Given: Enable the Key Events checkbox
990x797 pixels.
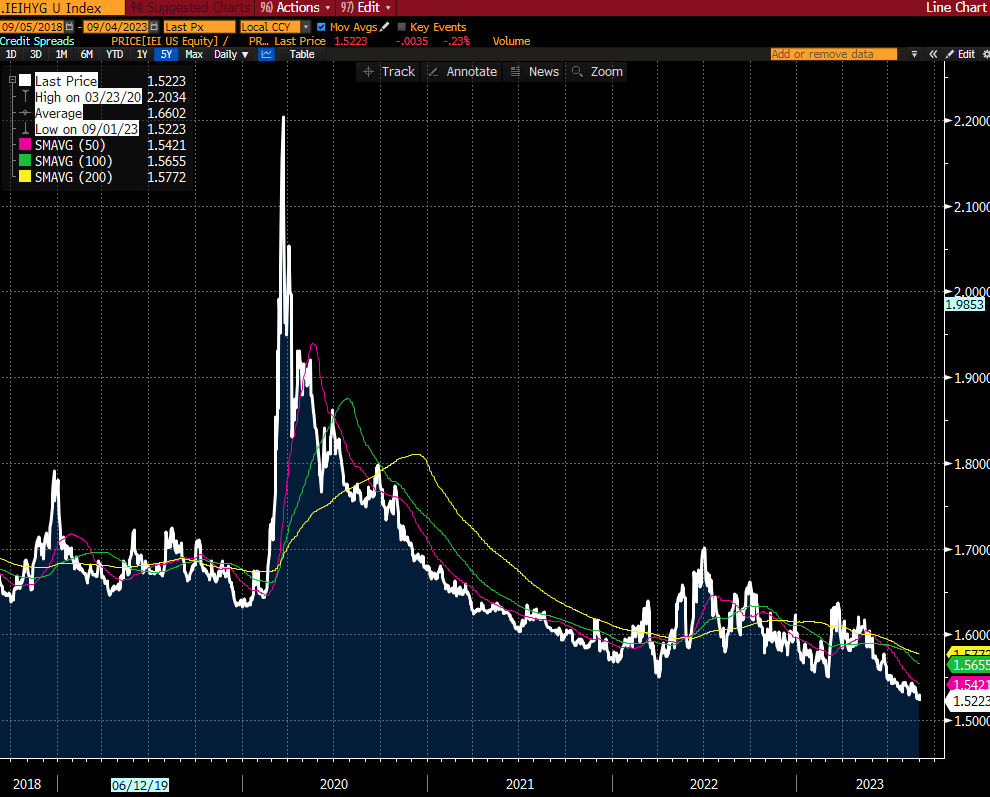Looking at the screenshot, I should pyautogui.click(x=402, y=27).
